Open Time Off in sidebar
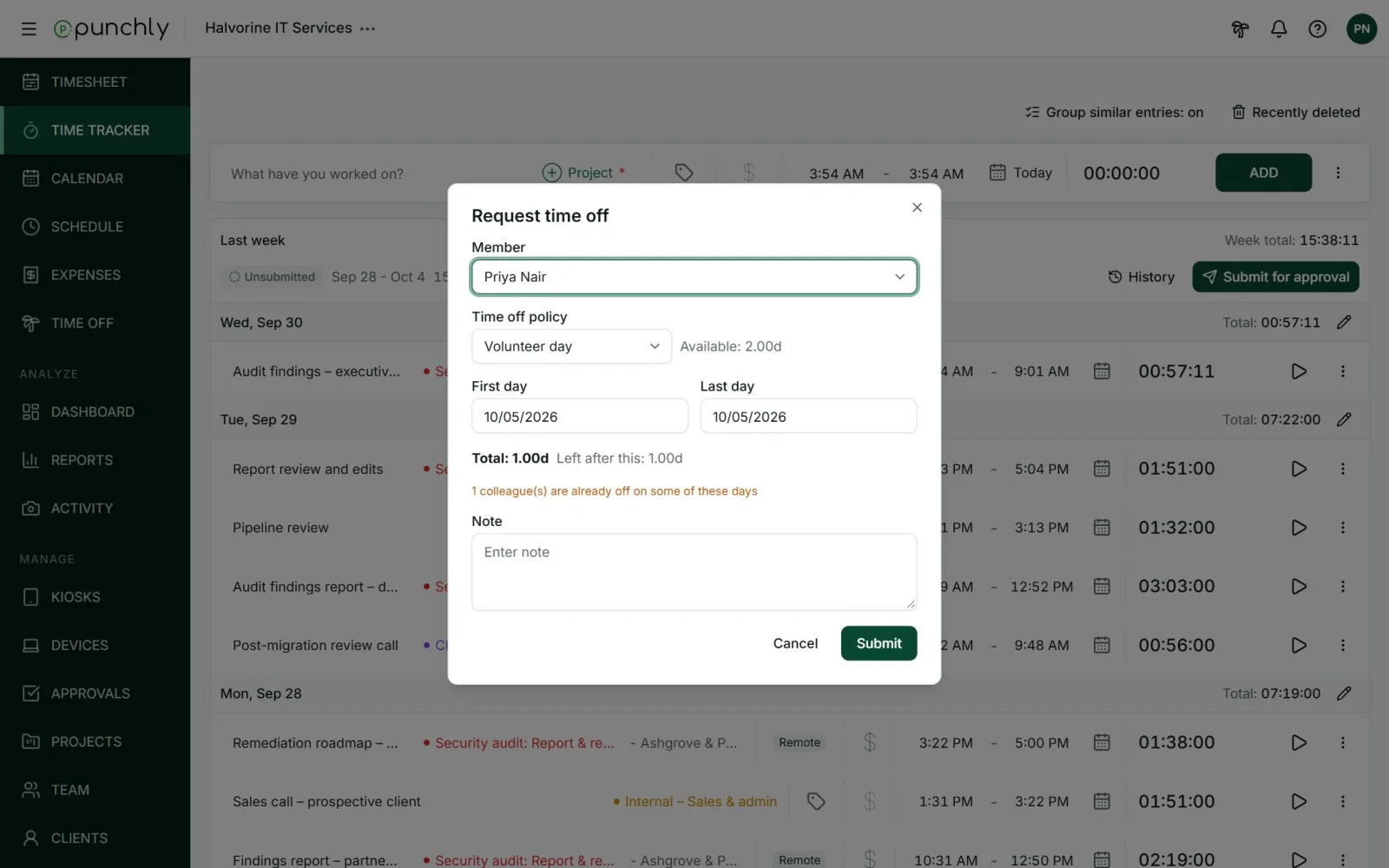This screenshot has width=1389, height=868. (x=95, y=323)
